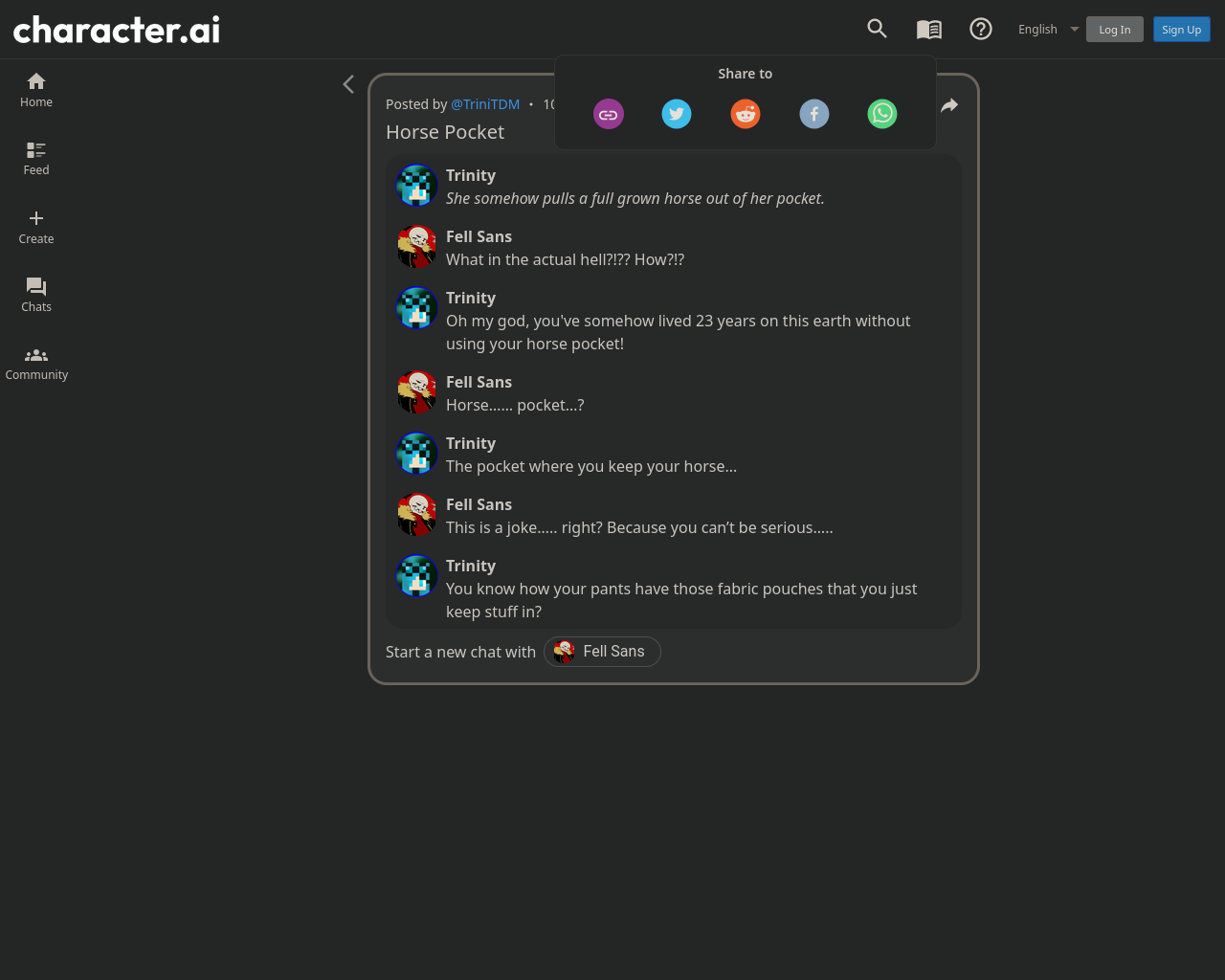Click Trinity avatar beside horse pocket italic message

(417, 186)
